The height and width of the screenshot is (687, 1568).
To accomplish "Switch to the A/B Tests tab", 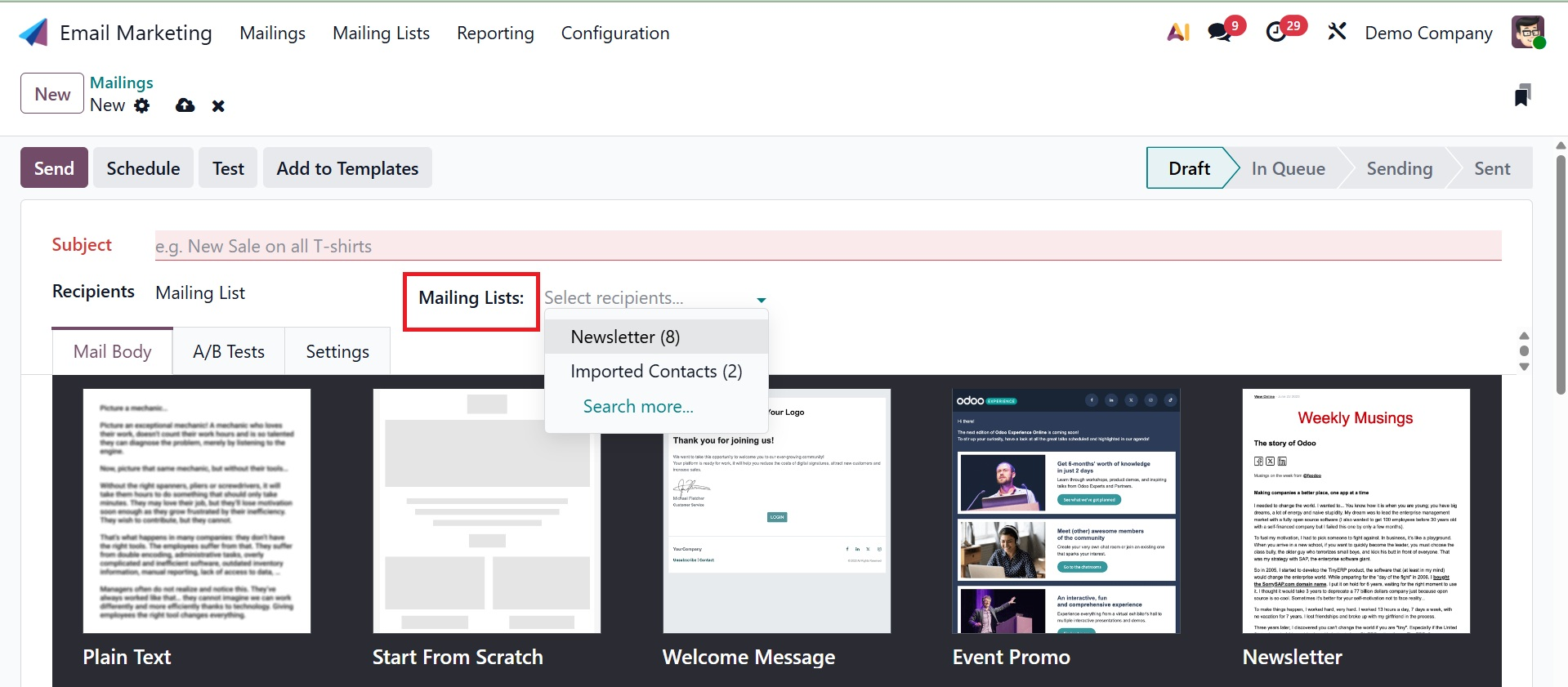I will [229, 352].
